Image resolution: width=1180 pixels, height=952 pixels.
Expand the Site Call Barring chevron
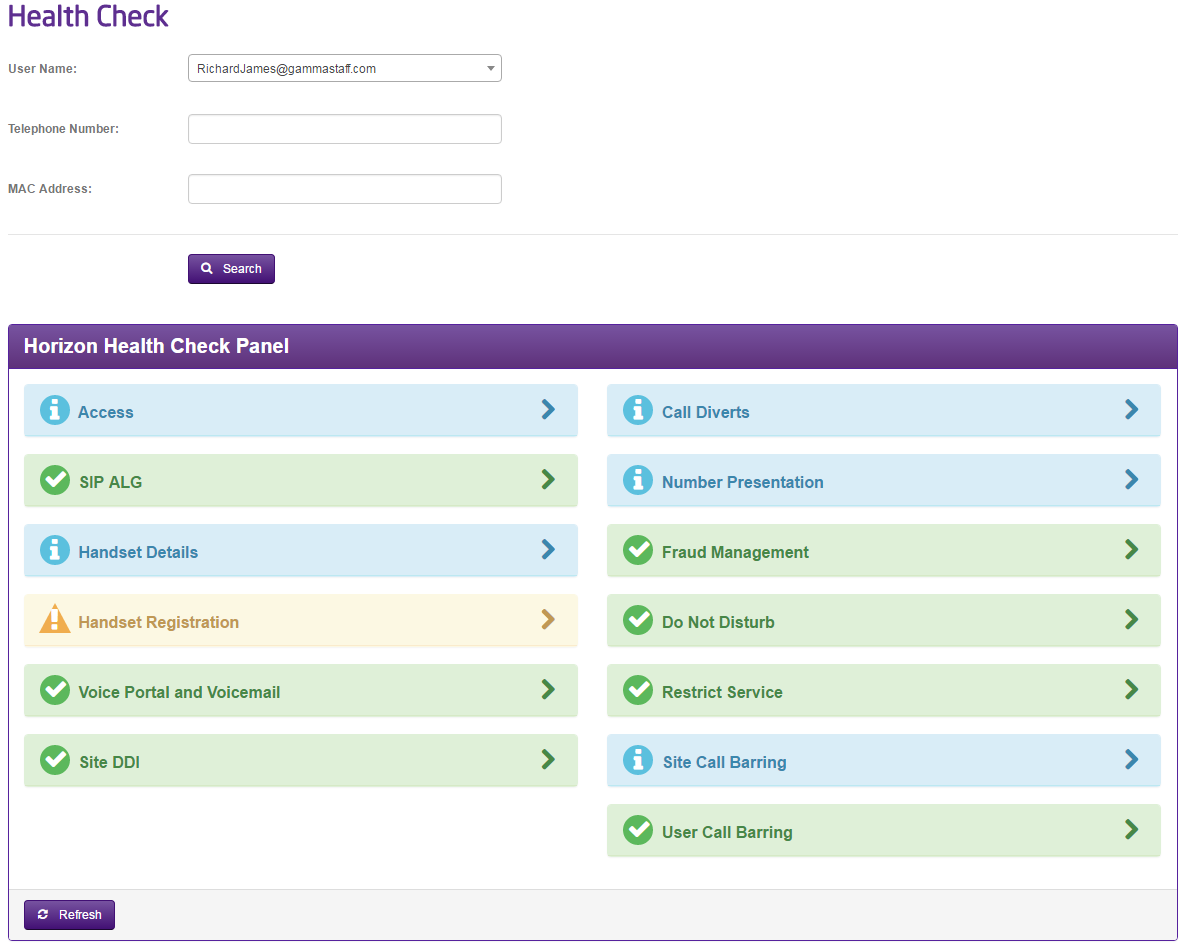click(1131, 759)
